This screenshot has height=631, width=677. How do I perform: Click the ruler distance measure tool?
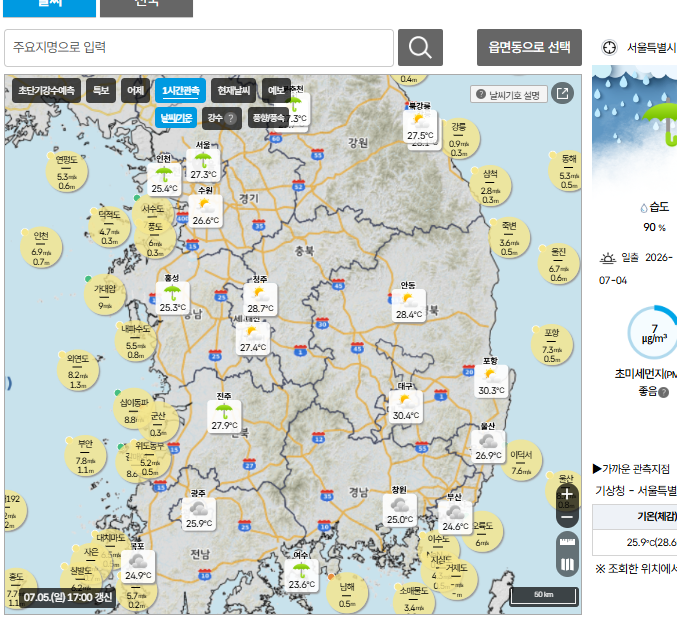pos(567,542)
